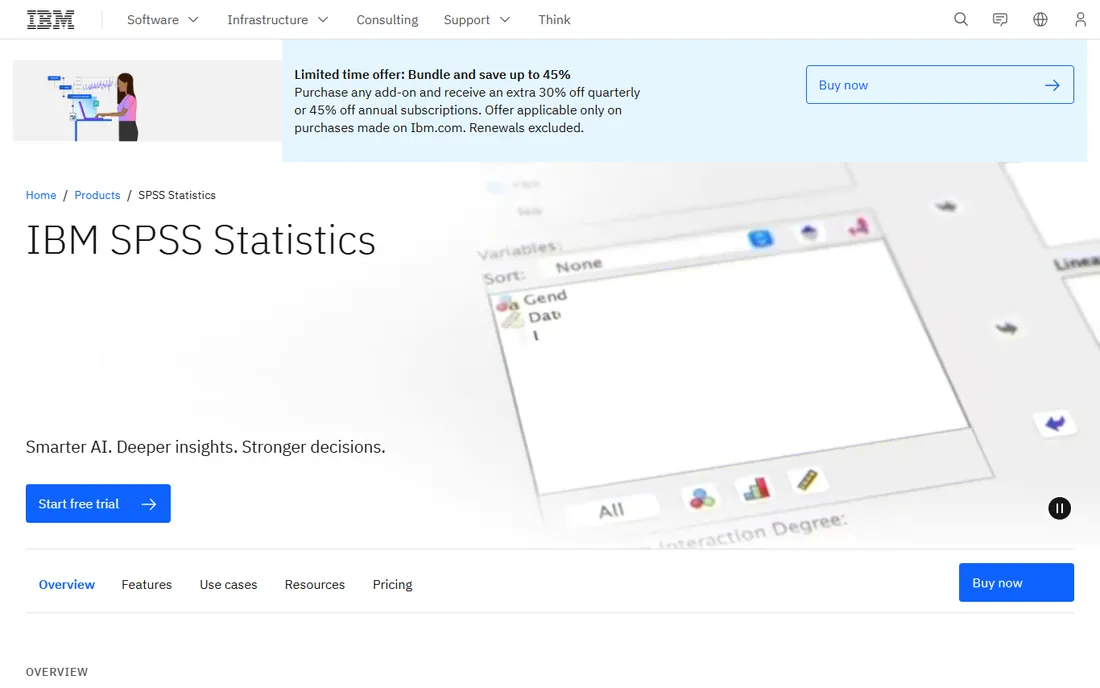
Task: Expand the Support menu
Action: click(x=476, y=20)
